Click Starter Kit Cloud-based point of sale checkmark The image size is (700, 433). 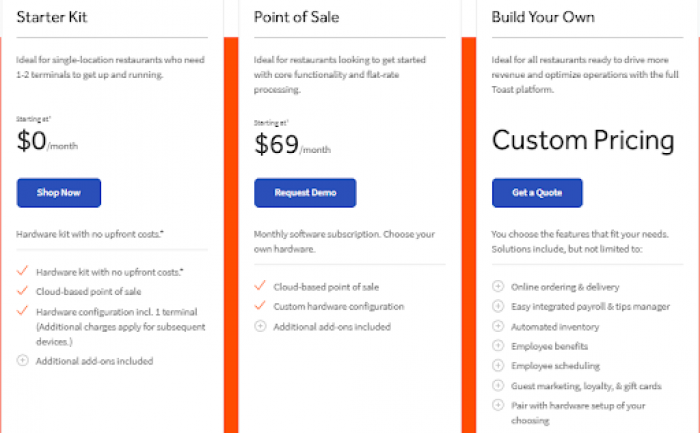point(22,291)
